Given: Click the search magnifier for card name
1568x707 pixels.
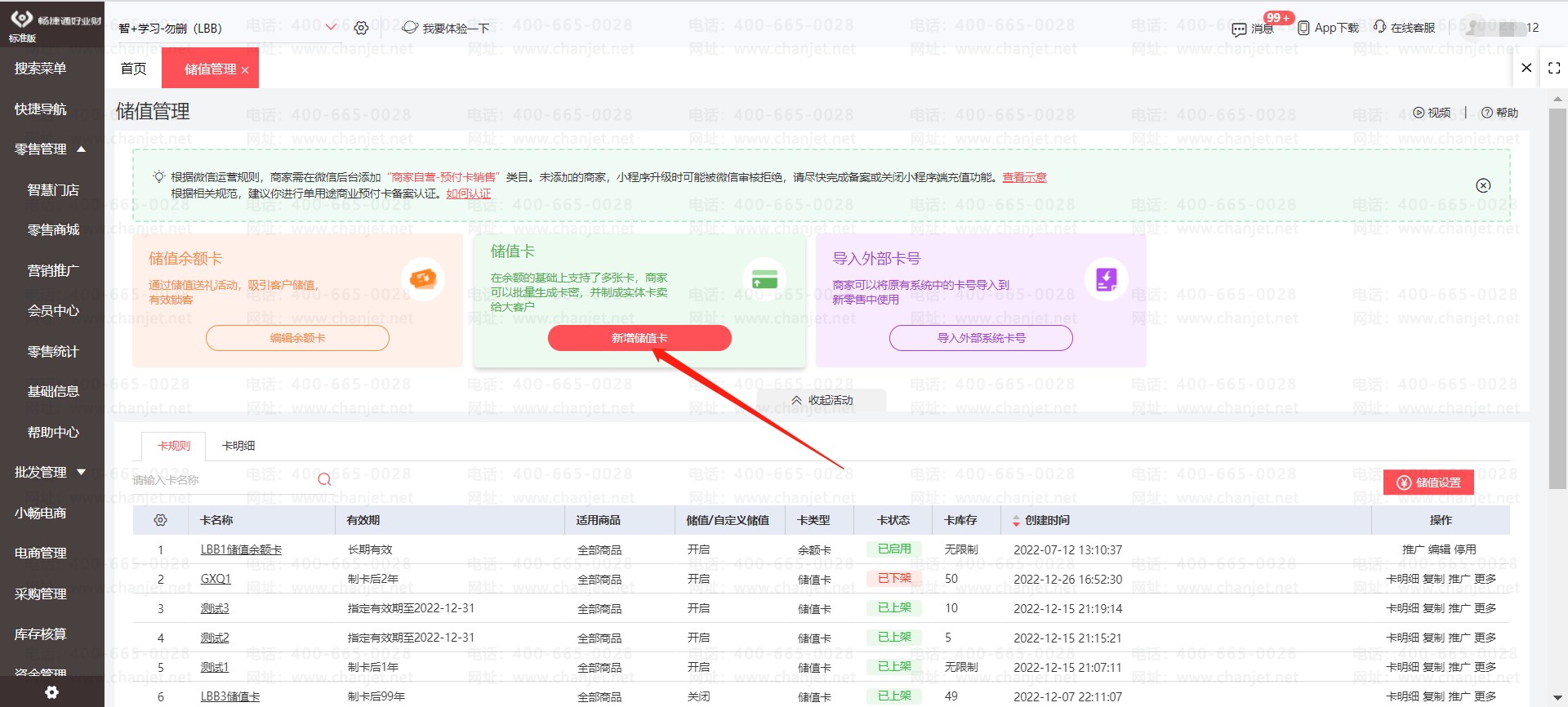Looking at the screenshot, I should tap(324, 479).
